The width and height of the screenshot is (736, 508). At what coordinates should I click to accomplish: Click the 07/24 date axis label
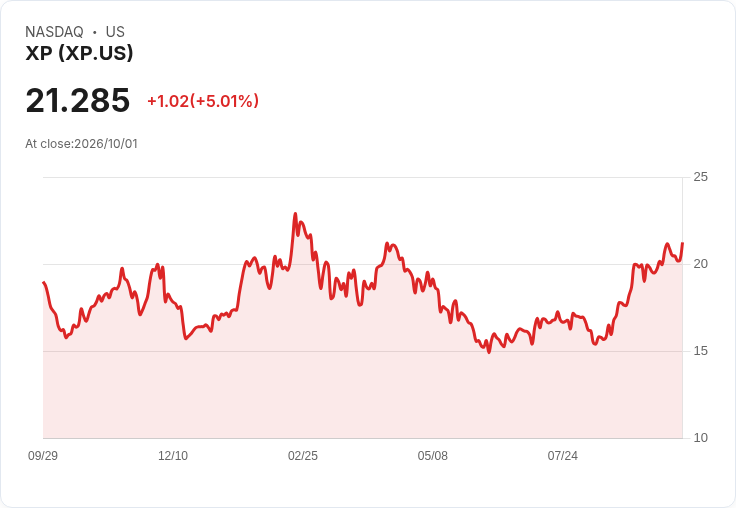[x=562, y=456]
